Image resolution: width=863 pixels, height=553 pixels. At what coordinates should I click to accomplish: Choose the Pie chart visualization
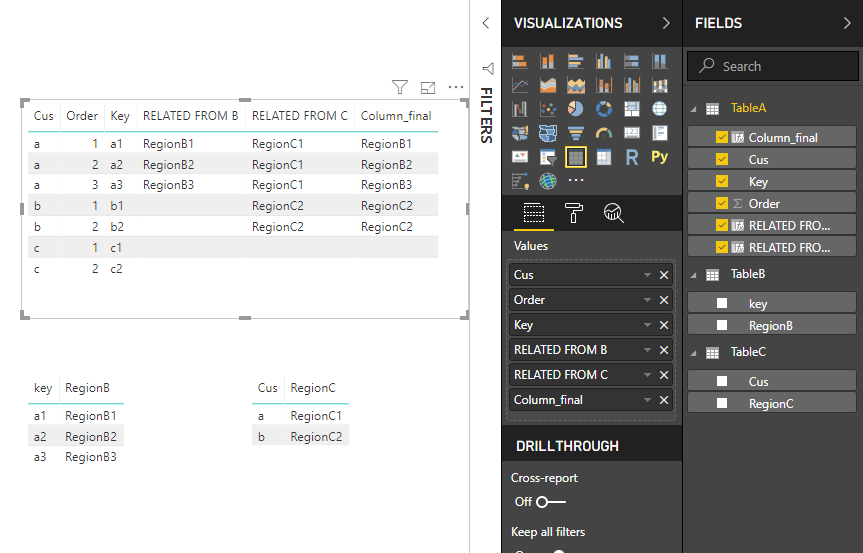click(576, 109)
